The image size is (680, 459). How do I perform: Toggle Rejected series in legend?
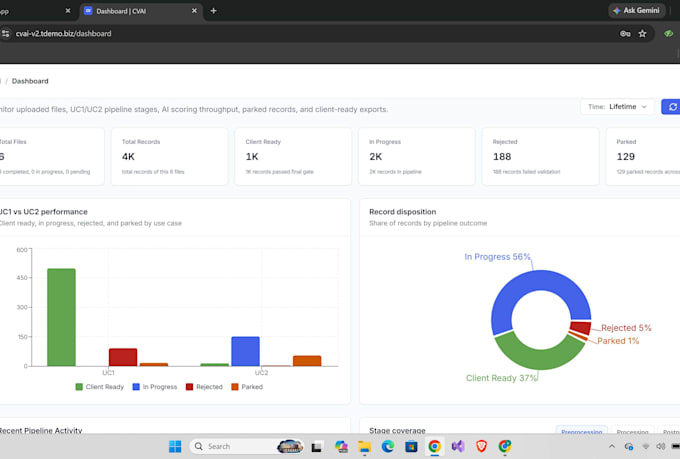204,387
